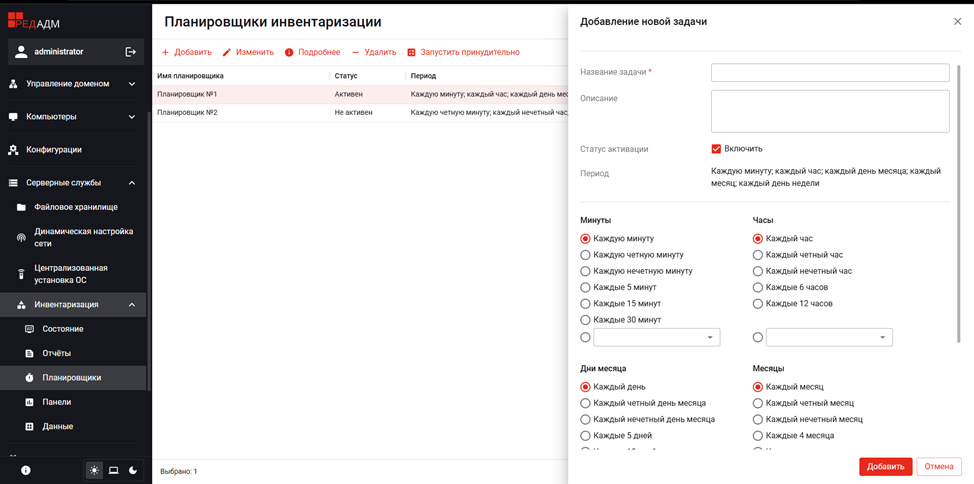Image resolution: width=974 pixels, height=484 pixels.
Task: Open Подробнее details for the selected scheduler
Action: click(x=312, y=52)
